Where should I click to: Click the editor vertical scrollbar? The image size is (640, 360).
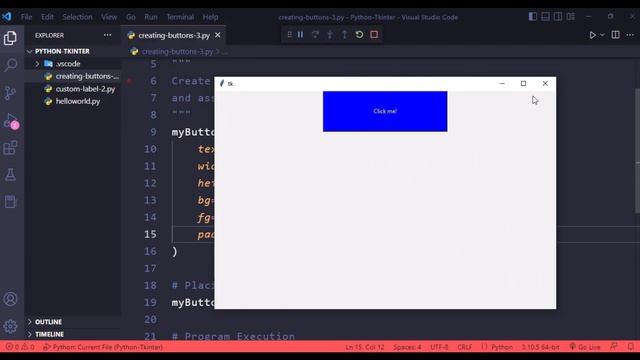click(637, 151)
